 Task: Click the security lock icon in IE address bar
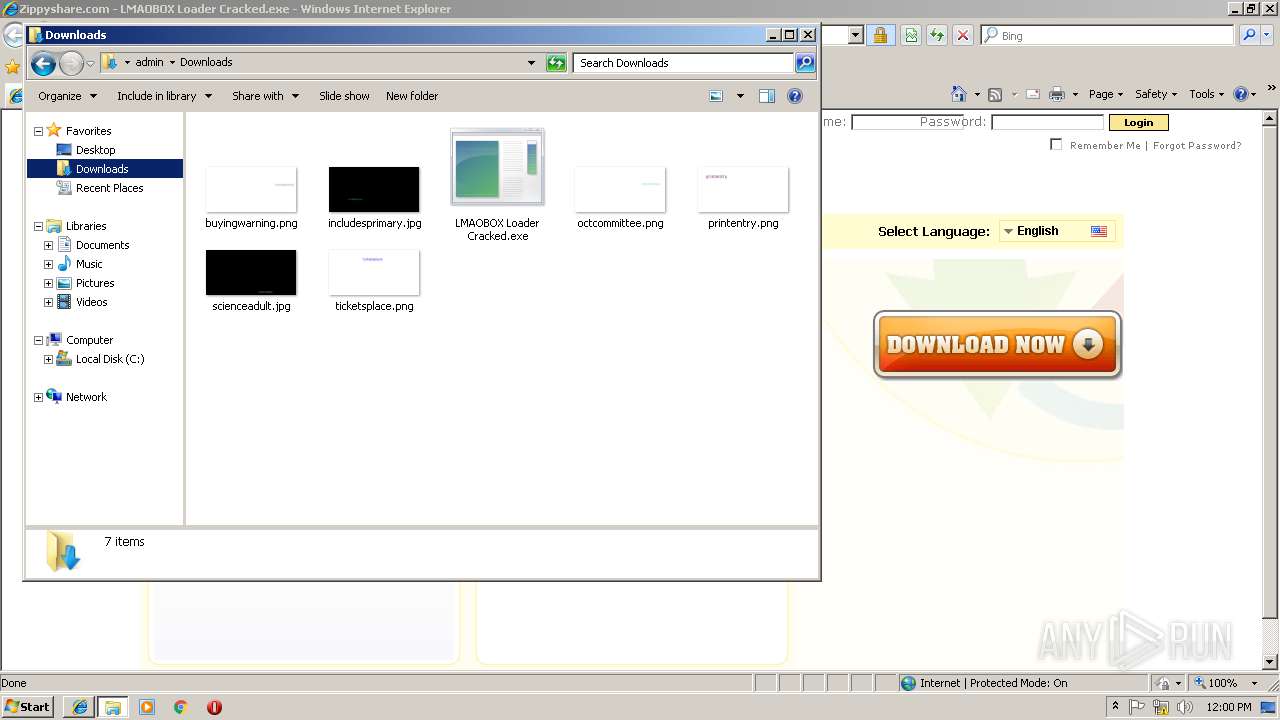(x=880, y=35)
